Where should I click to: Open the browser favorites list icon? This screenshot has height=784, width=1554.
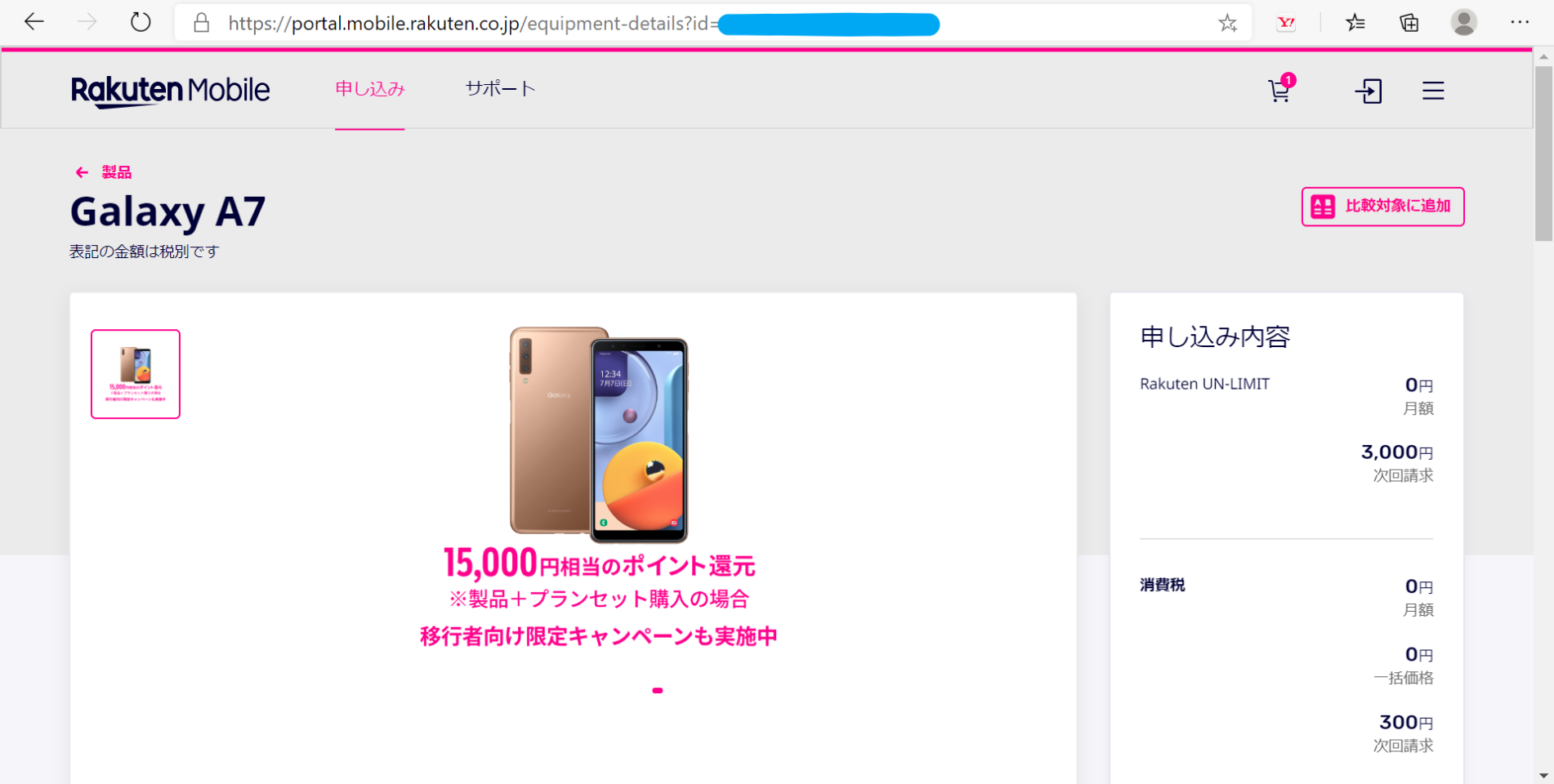(1355, 23)
